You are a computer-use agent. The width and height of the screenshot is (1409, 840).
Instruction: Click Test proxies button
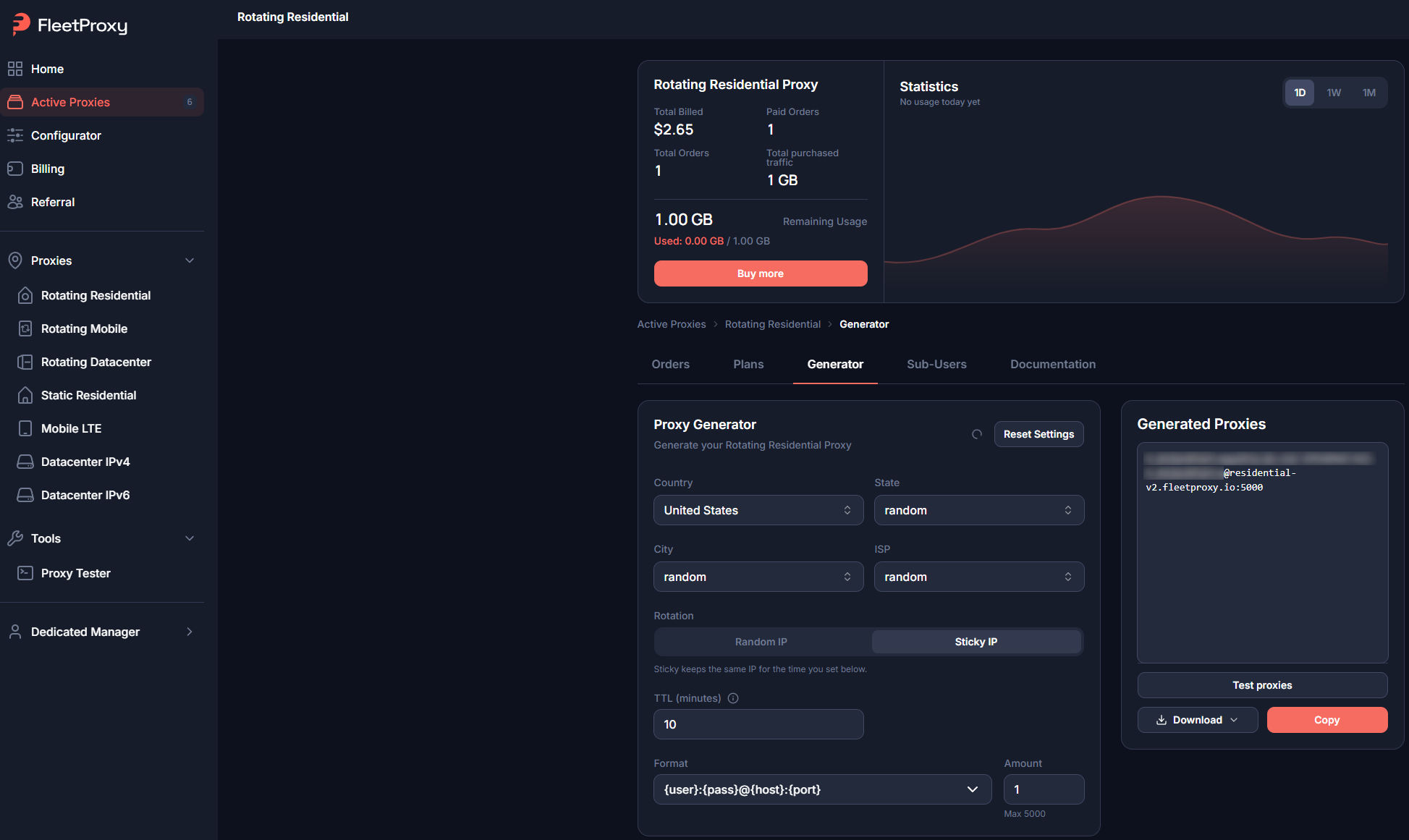click(x=1262, y=685)
